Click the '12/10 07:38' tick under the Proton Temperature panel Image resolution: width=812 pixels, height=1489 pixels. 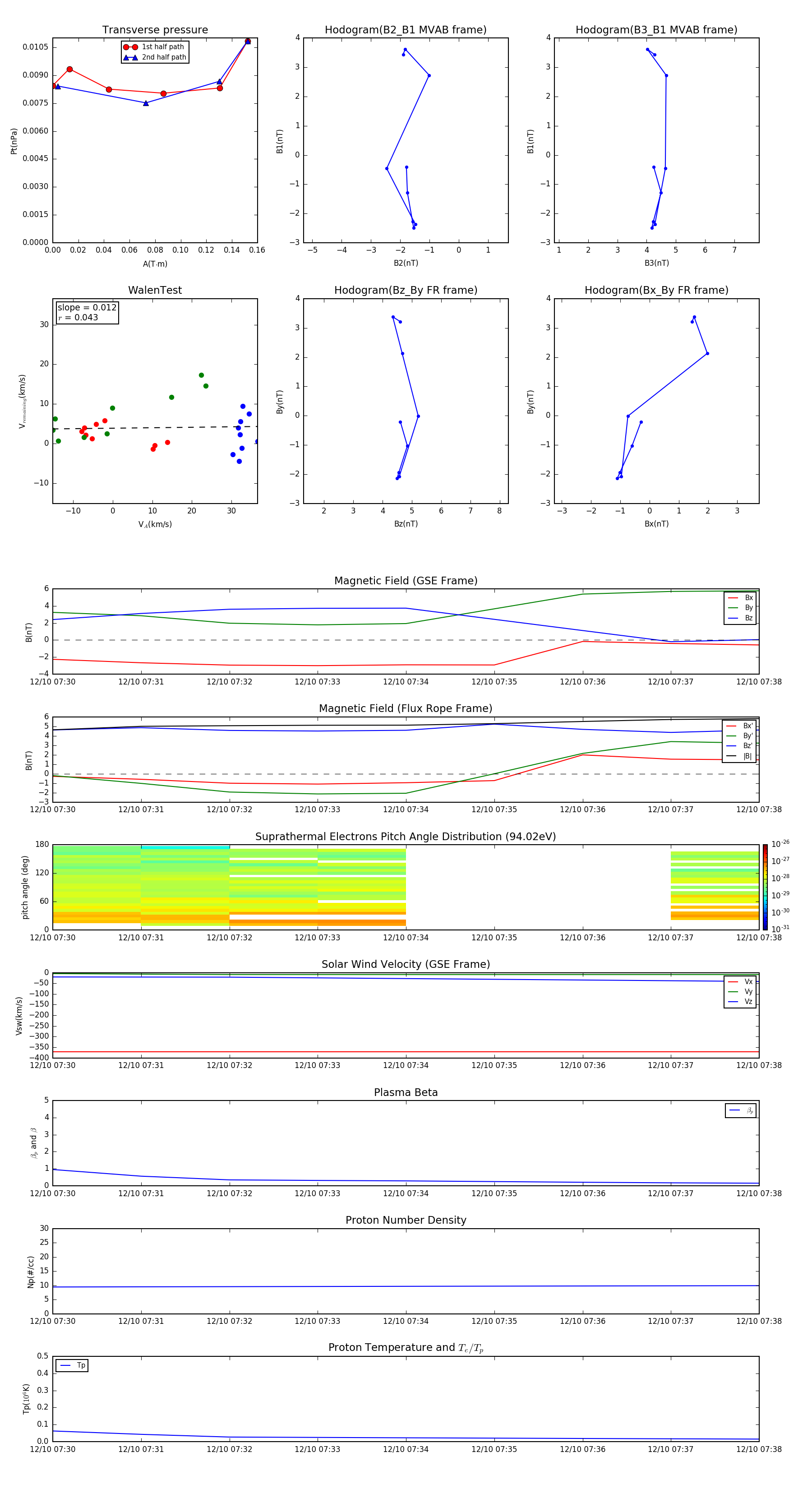click(x=759, y=1449)
